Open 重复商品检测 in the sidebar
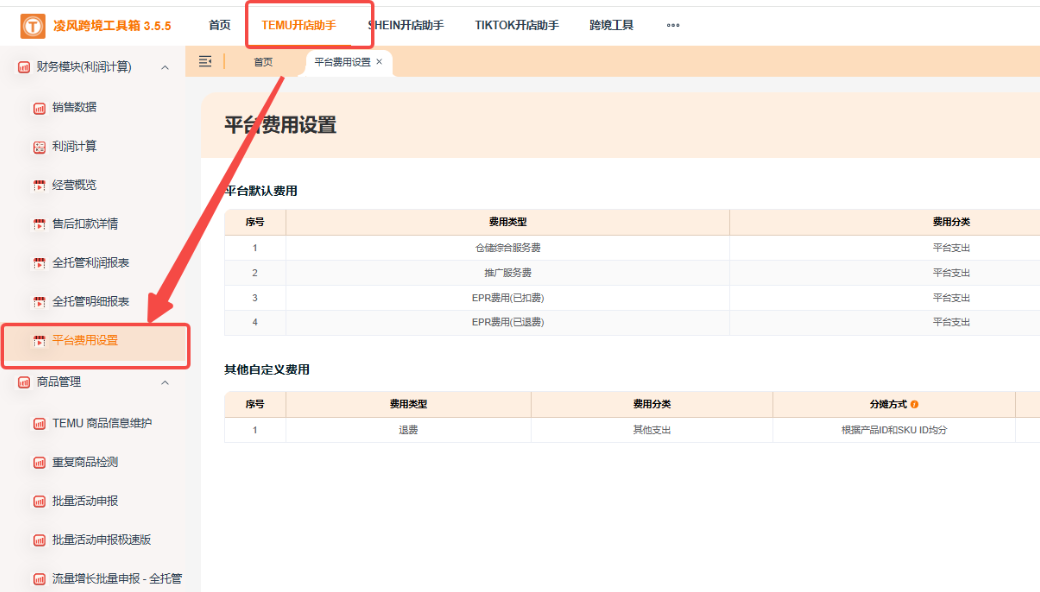 [85, 462]
